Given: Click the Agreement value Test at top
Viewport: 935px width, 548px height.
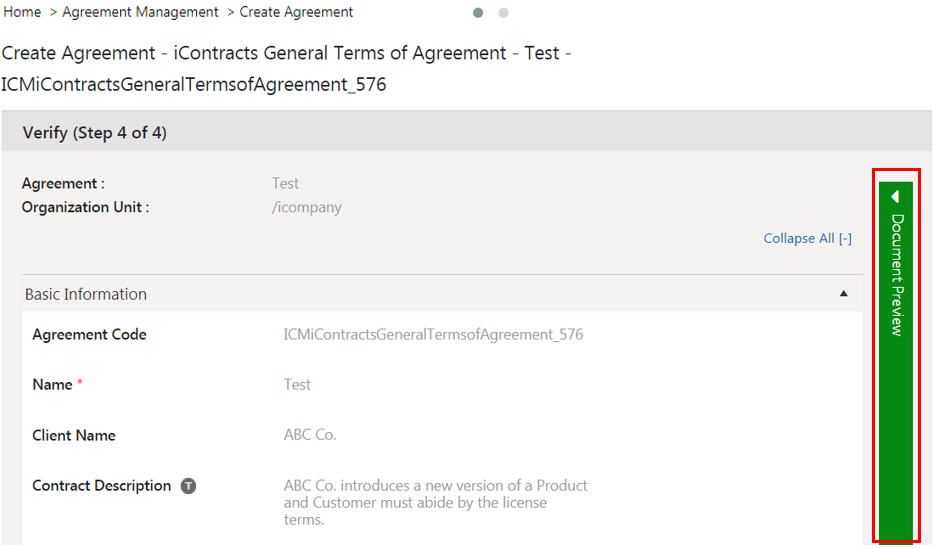Looking at the screenshot, I should tap(285, 183).
